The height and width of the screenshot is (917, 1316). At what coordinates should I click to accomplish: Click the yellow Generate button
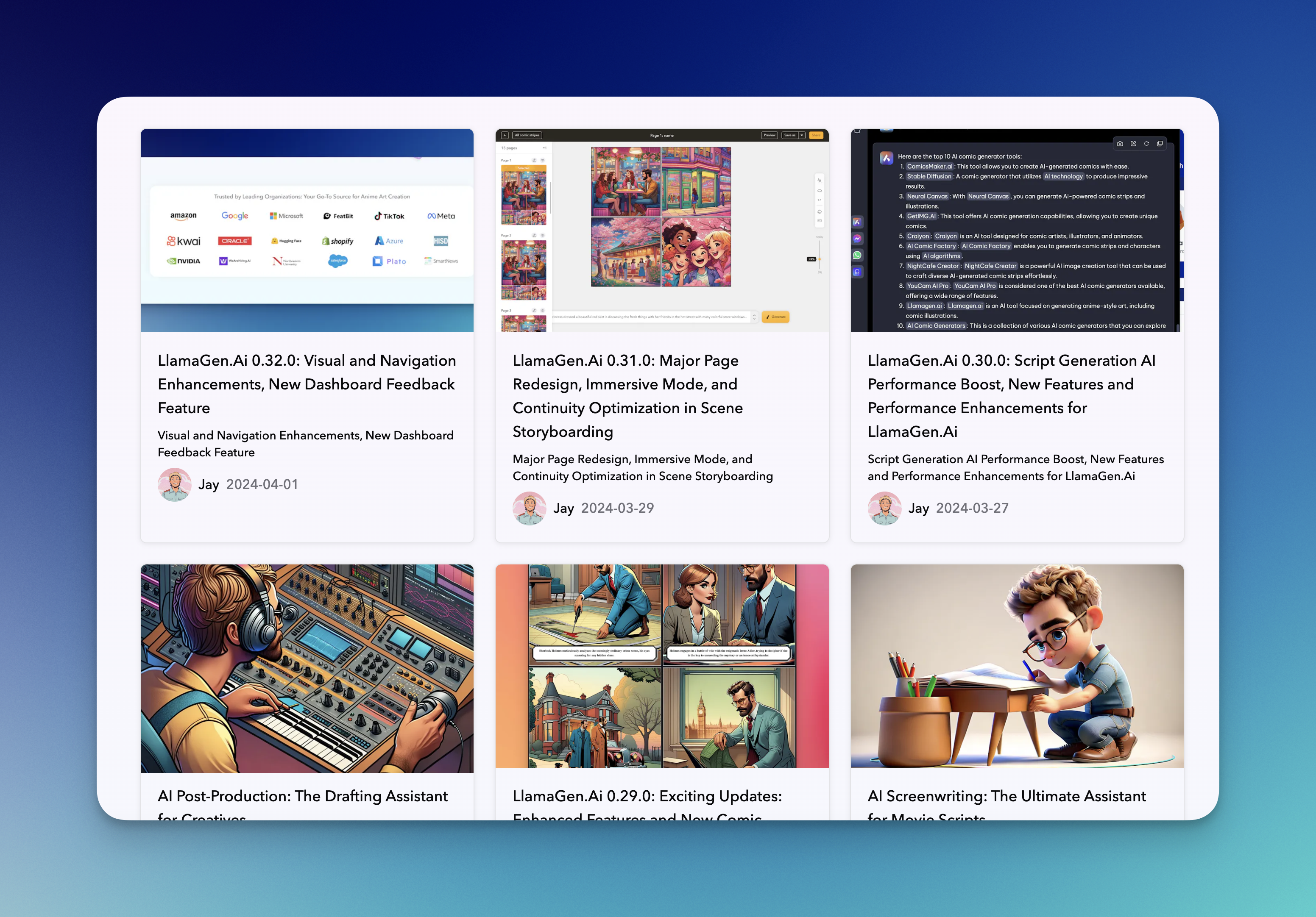point(775,317)
